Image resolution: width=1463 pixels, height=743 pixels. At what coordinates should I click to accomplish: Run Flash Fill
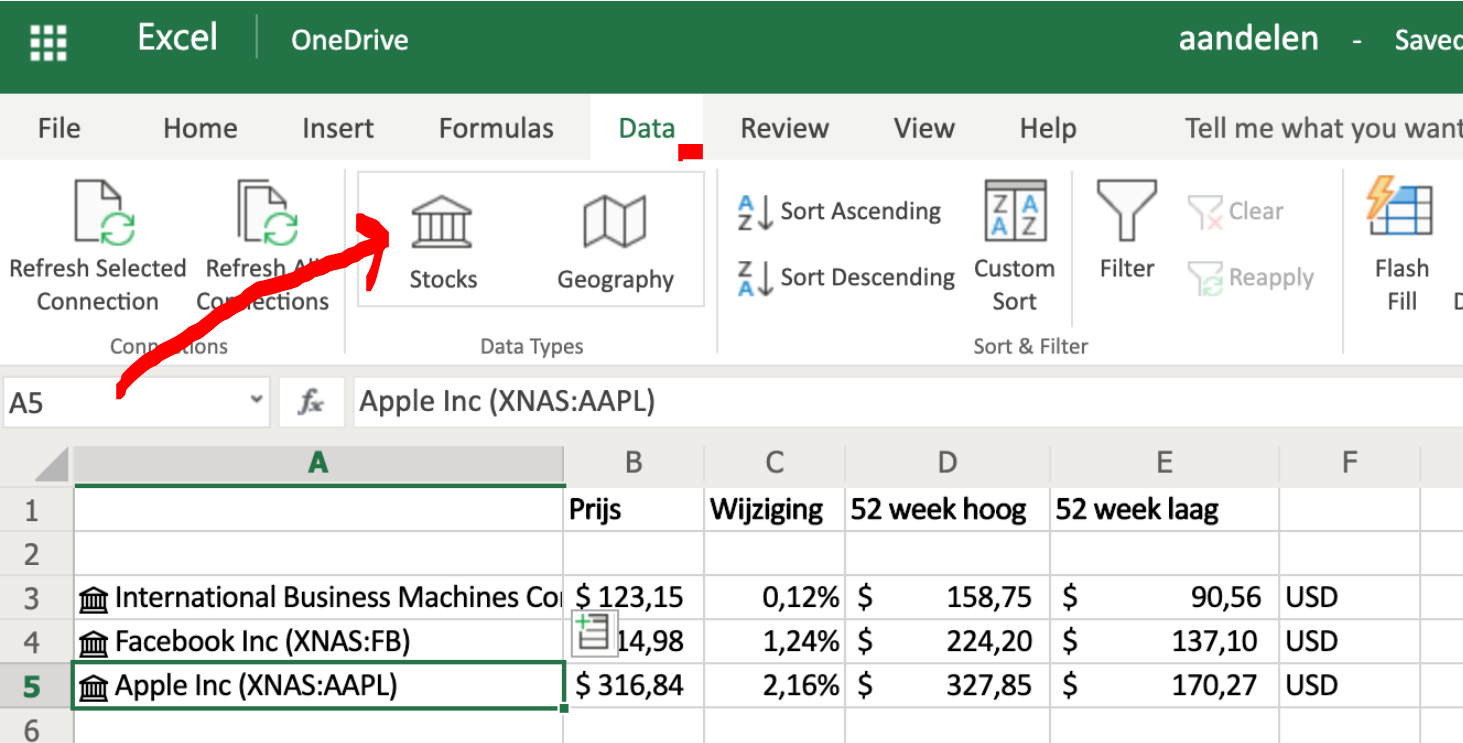(1401, 245)
